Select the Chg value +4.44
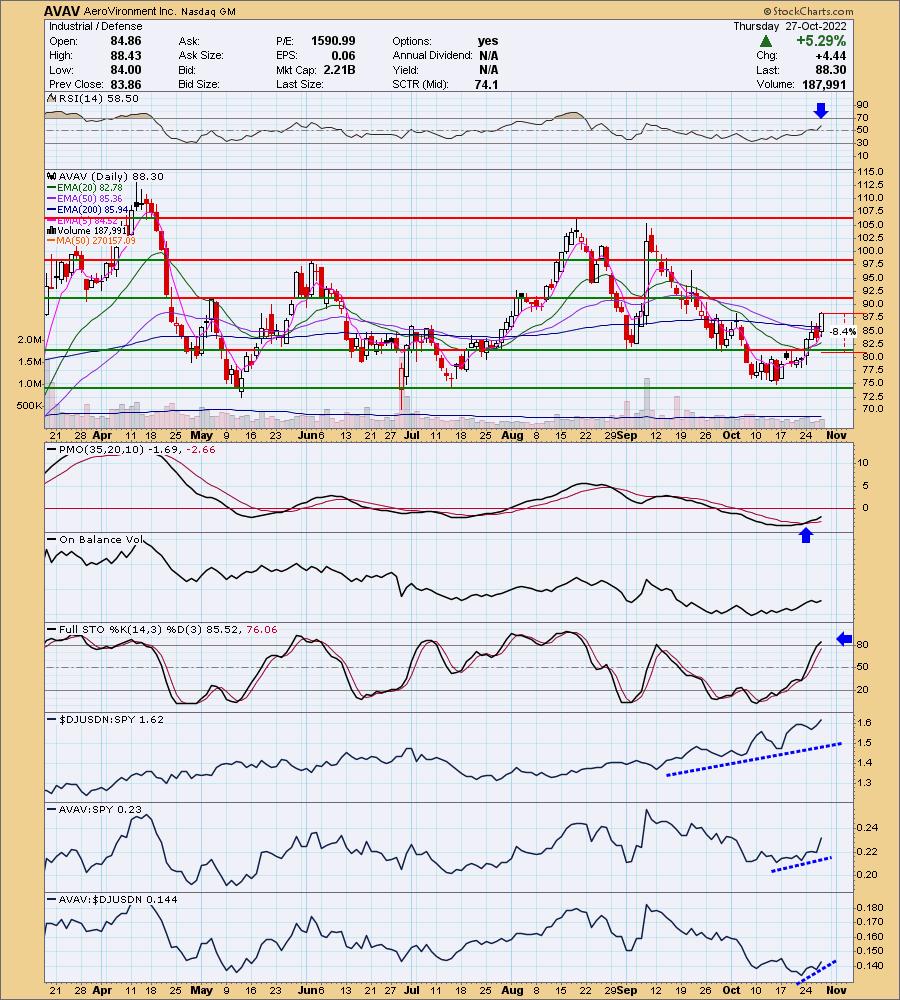 click(831, 55)
